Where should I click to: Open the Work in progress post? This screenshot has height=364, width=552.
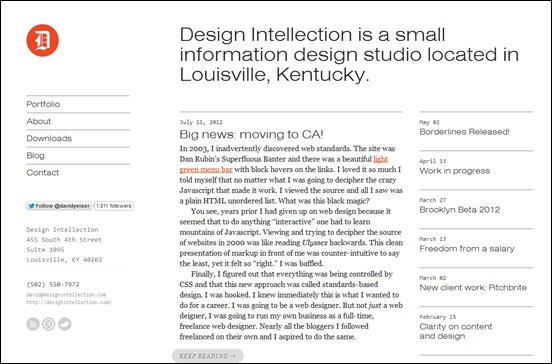point(454,171)
